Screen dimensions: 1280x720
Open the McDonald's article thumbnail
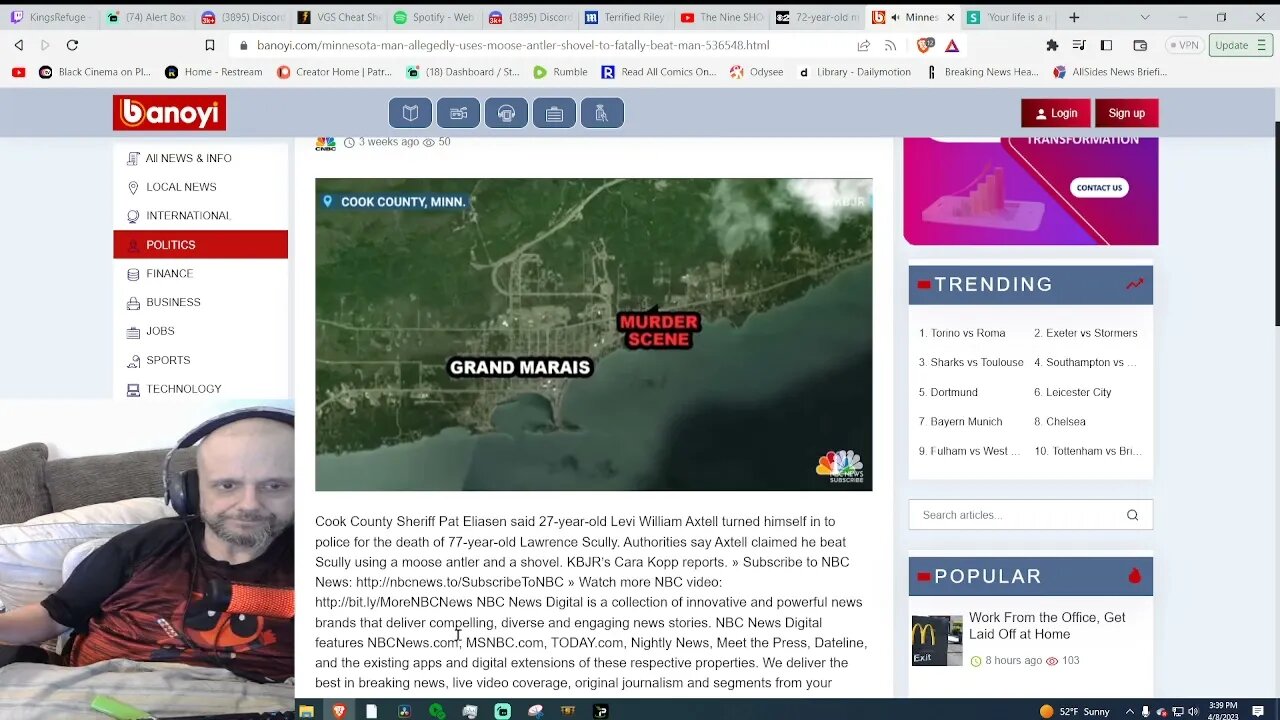tap(937, 641)
